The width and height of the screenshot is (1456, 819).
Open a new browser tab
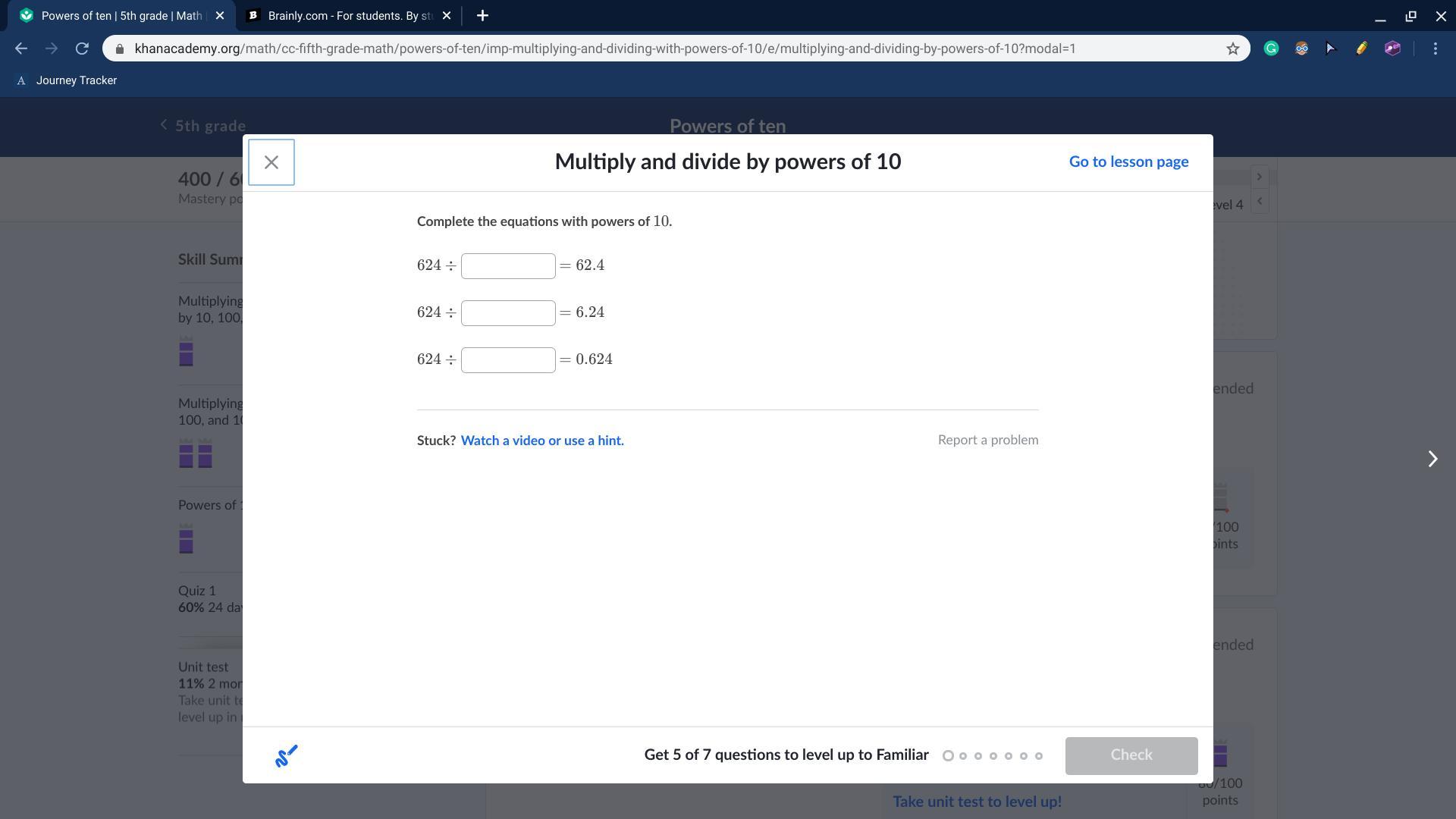[482, 15]
